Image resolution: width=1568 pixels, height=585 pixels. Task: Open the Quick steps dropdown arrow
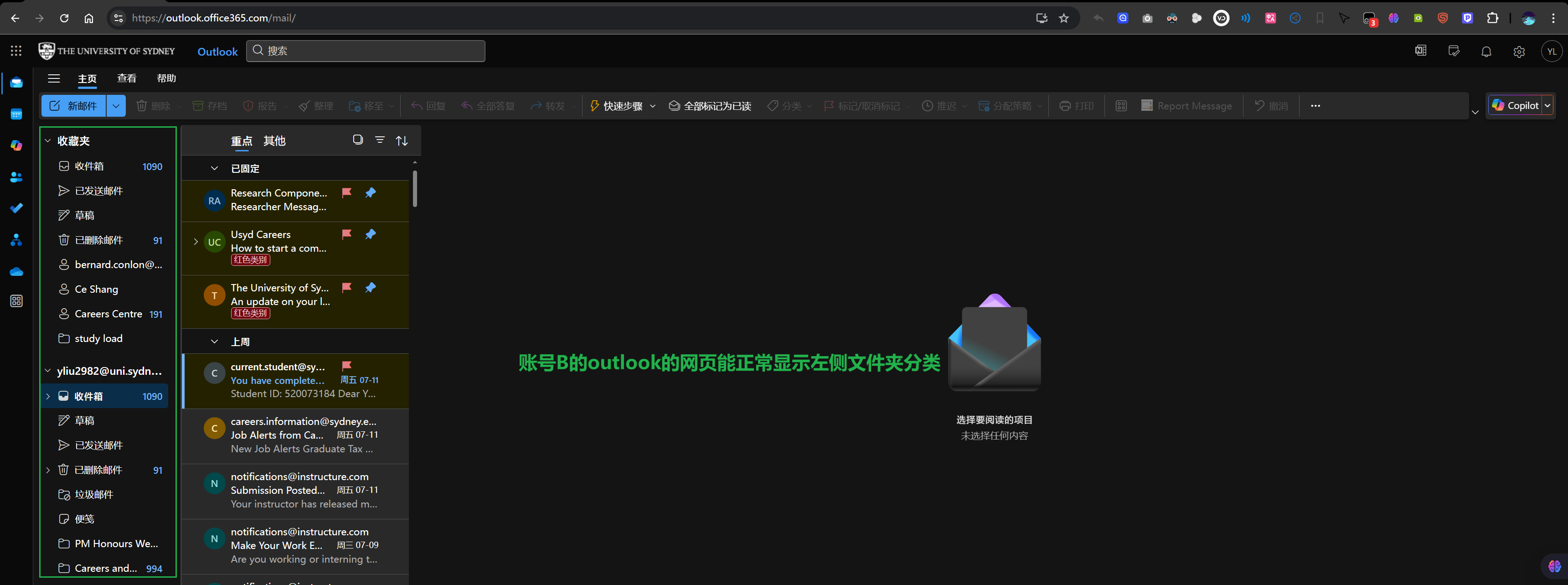click(653, 106)
